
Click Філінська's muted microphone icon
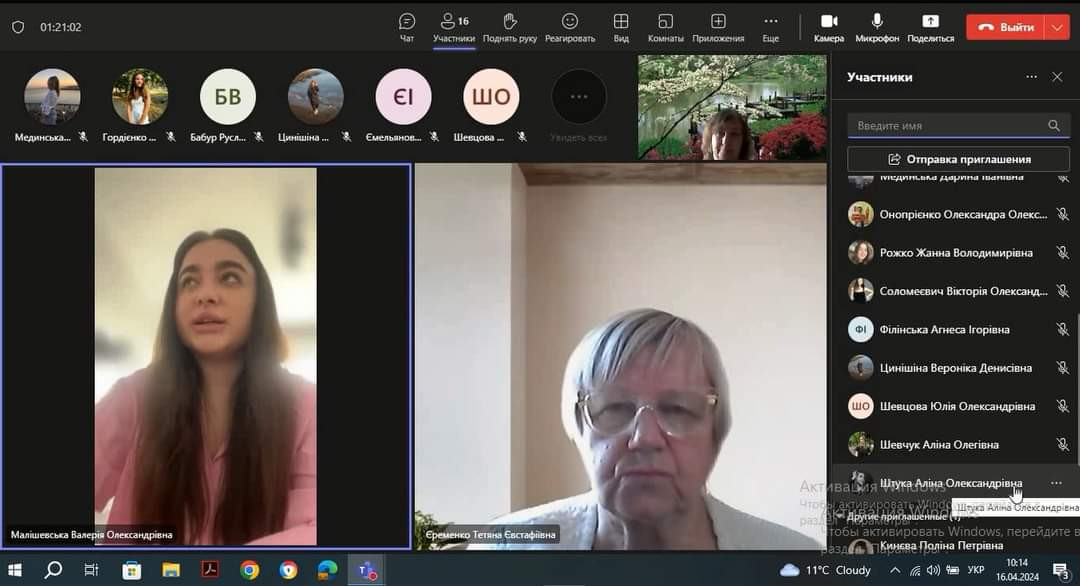point(1062,329)
